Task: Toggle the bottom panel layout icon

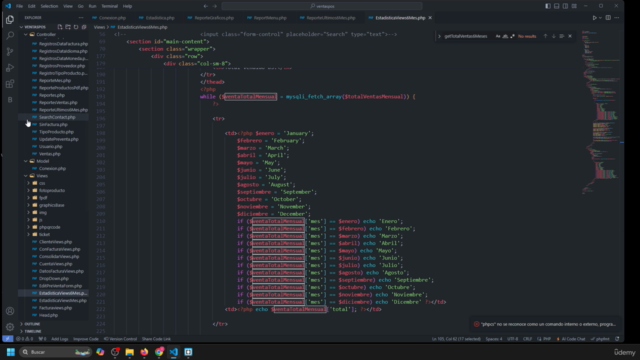Action: [x=556, y=6]
